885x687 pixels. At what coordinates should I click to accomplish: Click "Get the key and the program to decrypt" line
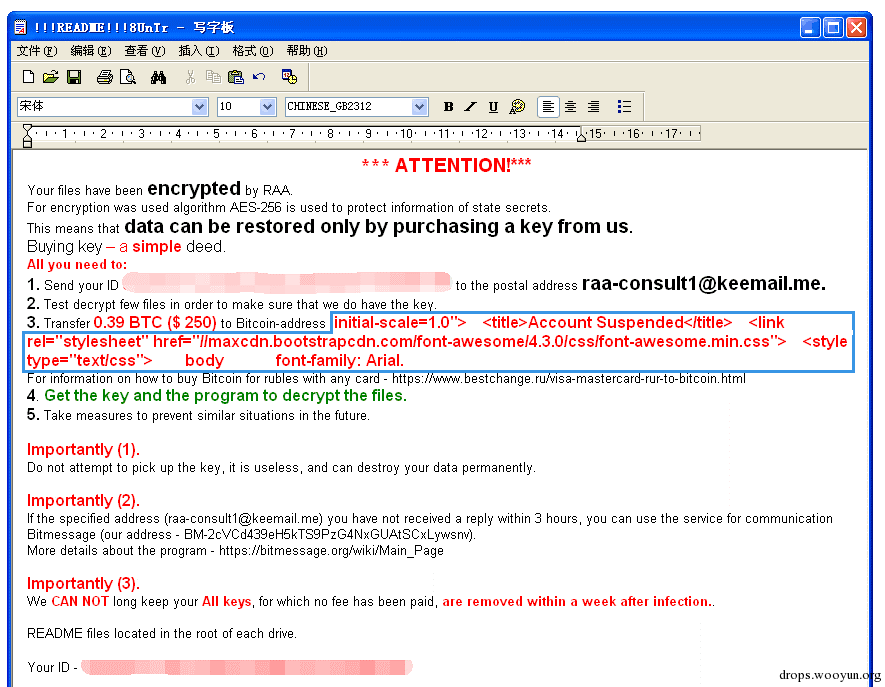pyautogui.click(x=225, y=396)
